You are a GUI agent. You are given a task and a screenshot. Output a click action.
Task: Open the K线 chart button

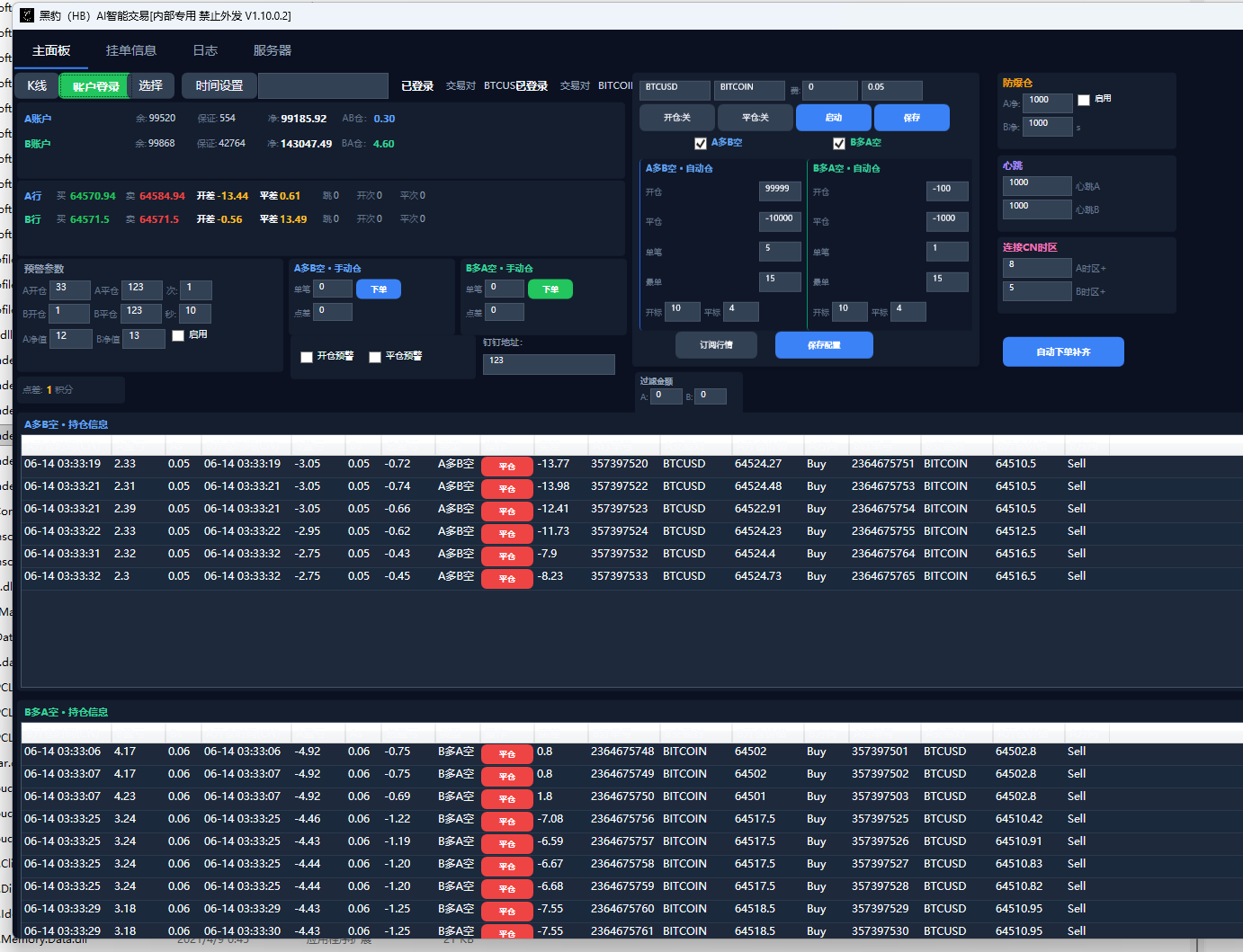[37, 85]
